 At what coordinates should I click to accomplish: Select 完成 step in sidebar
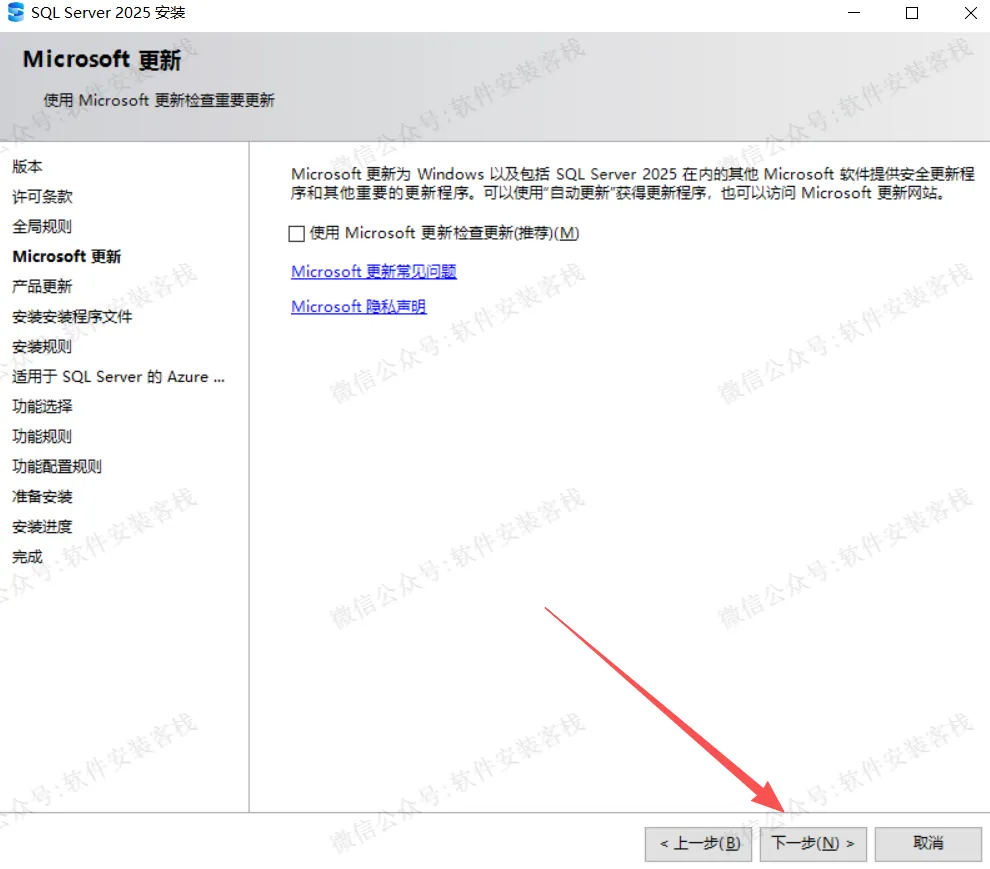pos(27,556)
